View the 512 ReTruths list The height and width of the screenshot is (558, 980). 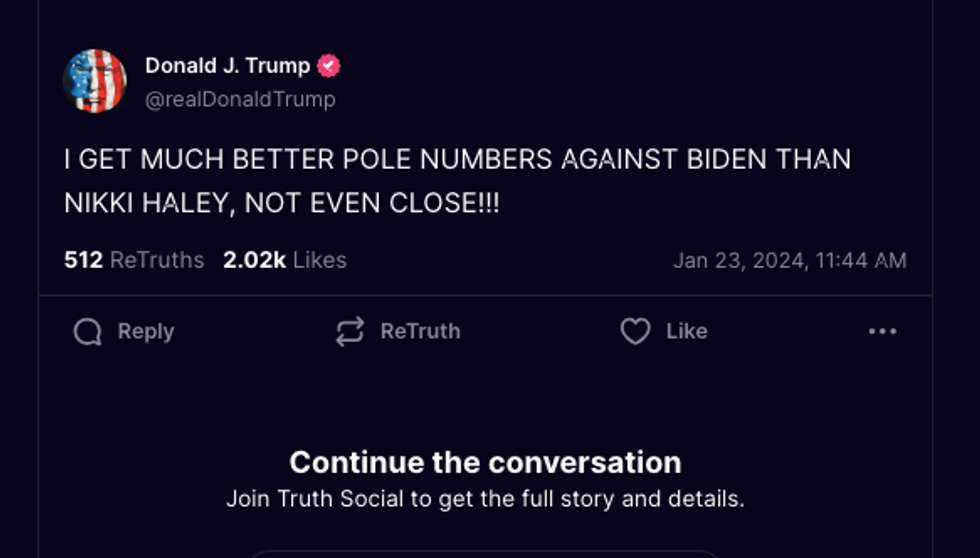134,260
